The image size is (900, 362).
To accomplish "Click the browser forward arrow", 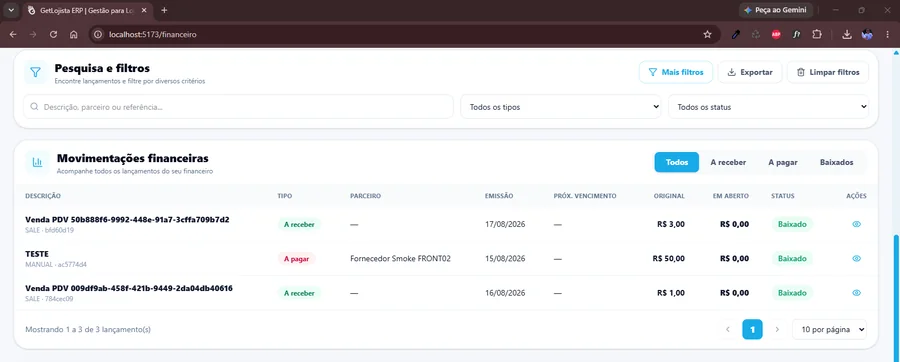I will (33, 34).
